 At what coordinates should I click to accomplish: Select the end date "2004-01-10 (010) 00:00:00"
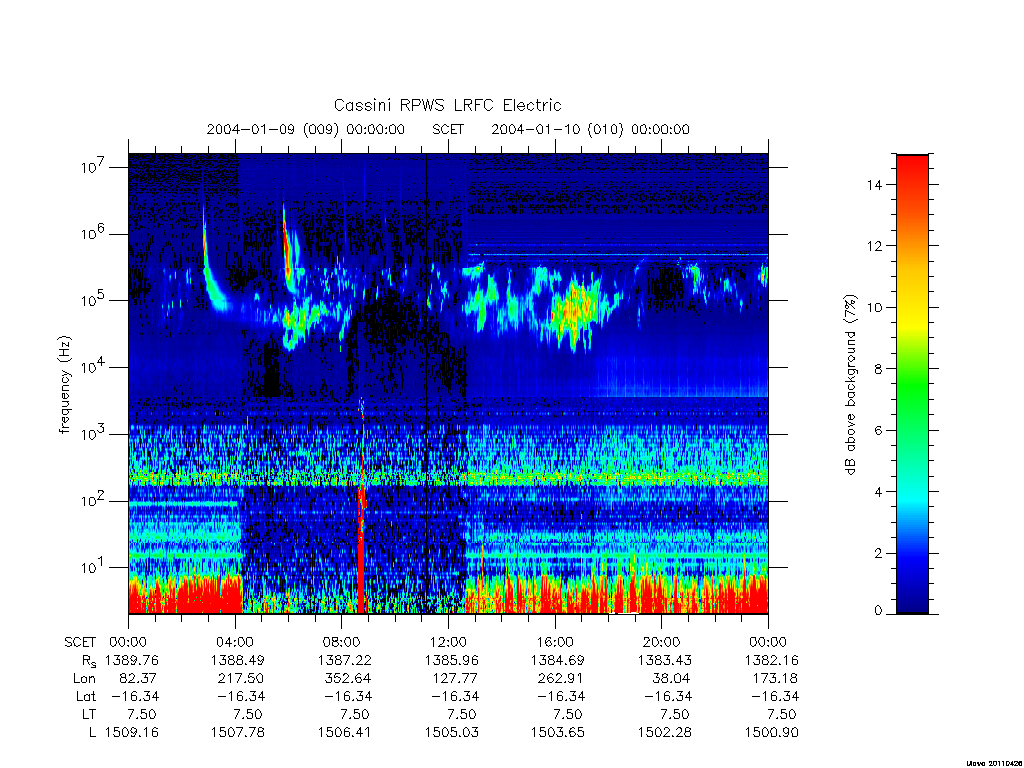[590, 129]
